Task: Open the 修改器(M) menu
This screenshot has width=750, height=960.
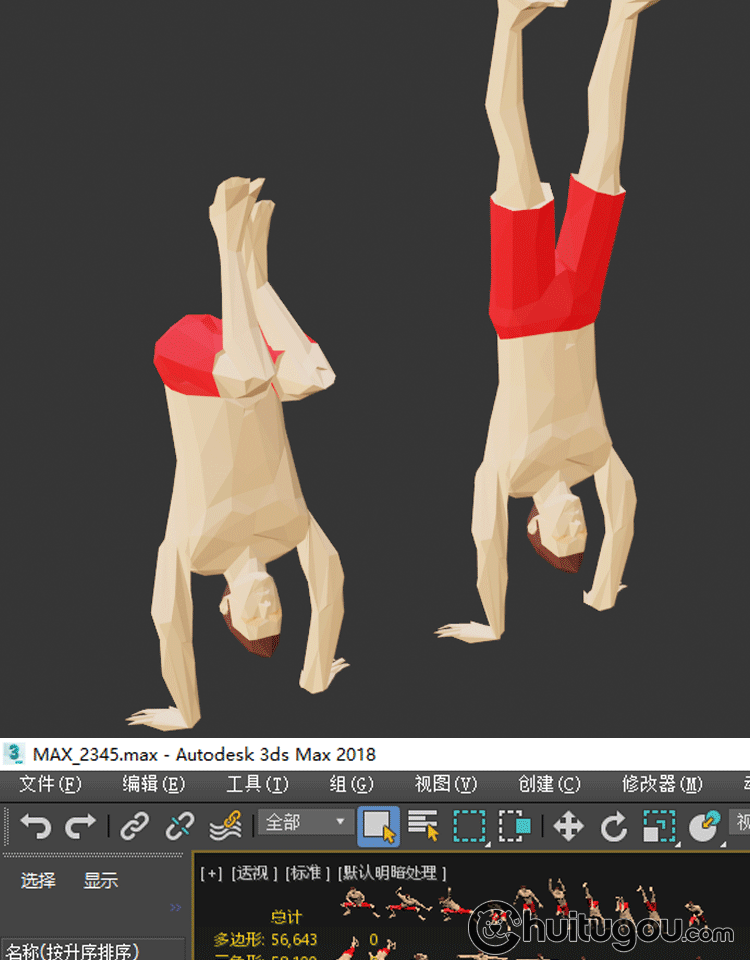Action: pos(662,784)
